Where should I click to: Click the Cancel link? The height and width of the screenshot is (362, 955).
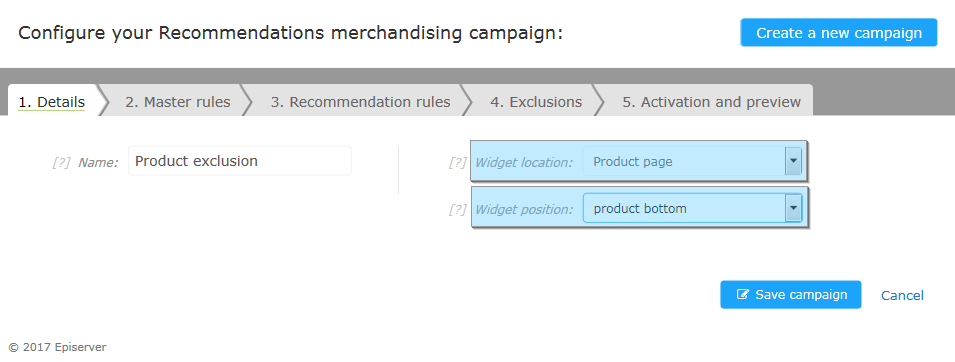click(902, 296)
